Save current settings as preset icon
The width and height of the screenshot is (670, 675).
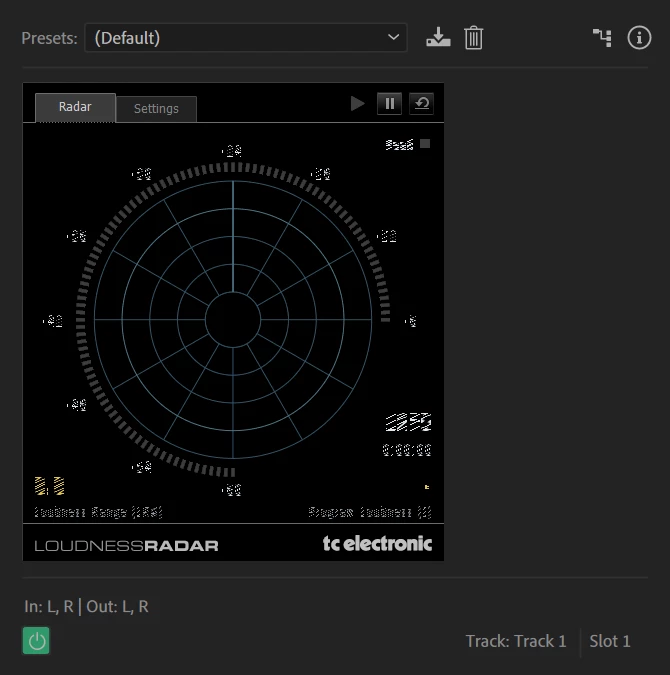pyautogui.click(x=438, y=37)
